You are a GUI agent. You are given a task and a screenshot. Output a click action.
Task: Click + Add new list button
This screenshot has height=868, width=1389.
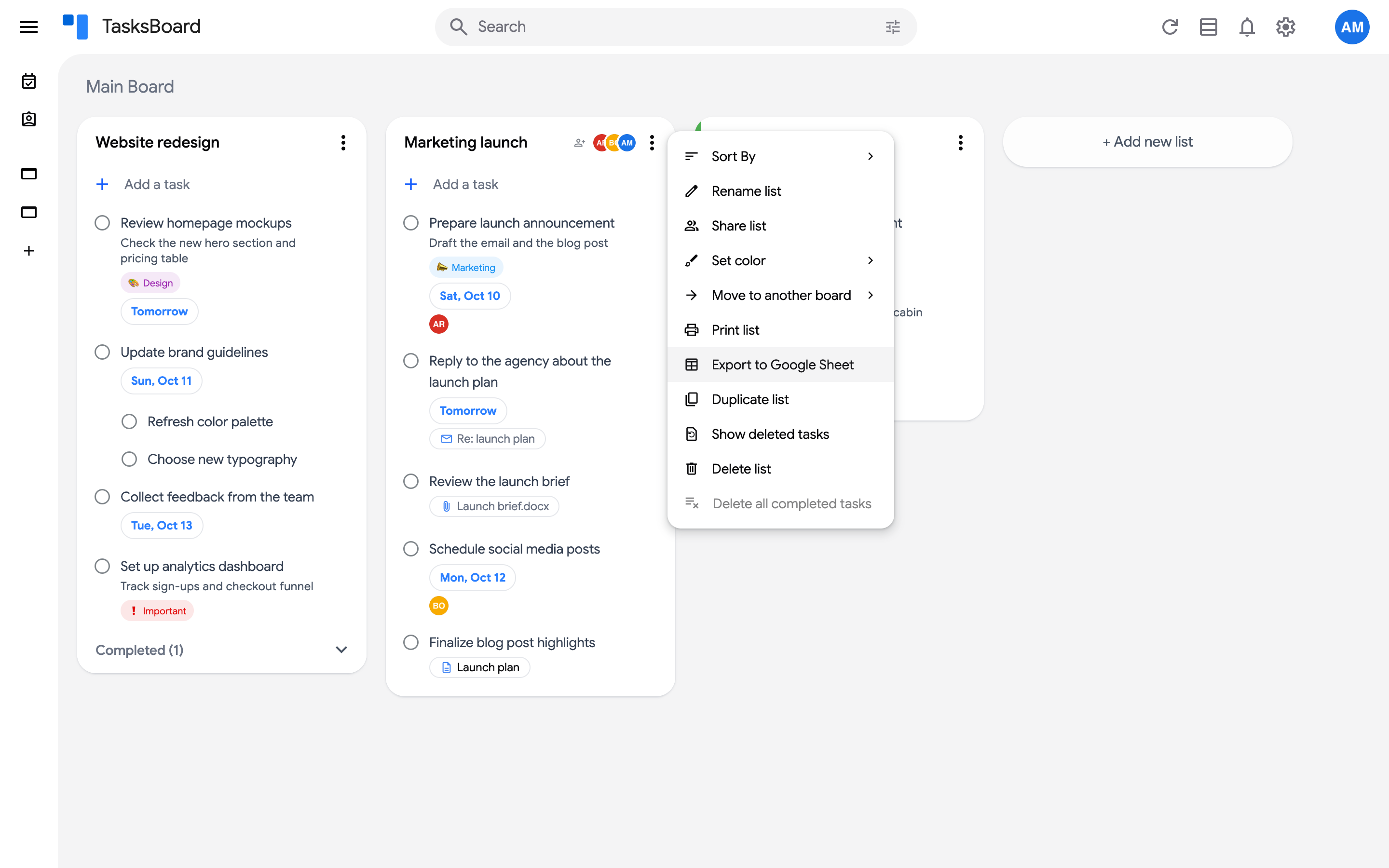pyautogui.click(x=1147, y=142)
